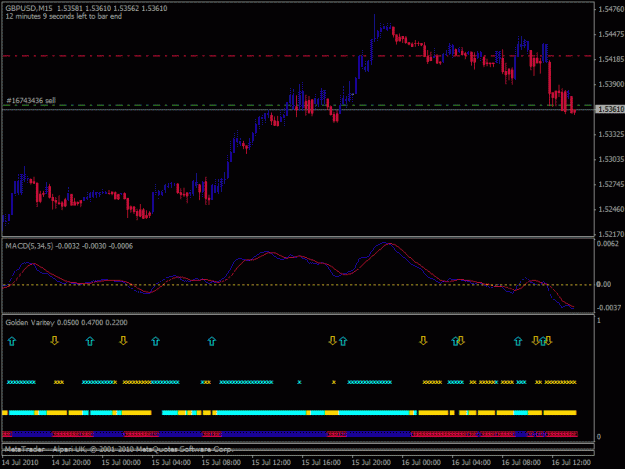
Task: Click the '15 Jul 16:00' time label
Action: pyautogui.click(x=321, y=462)
